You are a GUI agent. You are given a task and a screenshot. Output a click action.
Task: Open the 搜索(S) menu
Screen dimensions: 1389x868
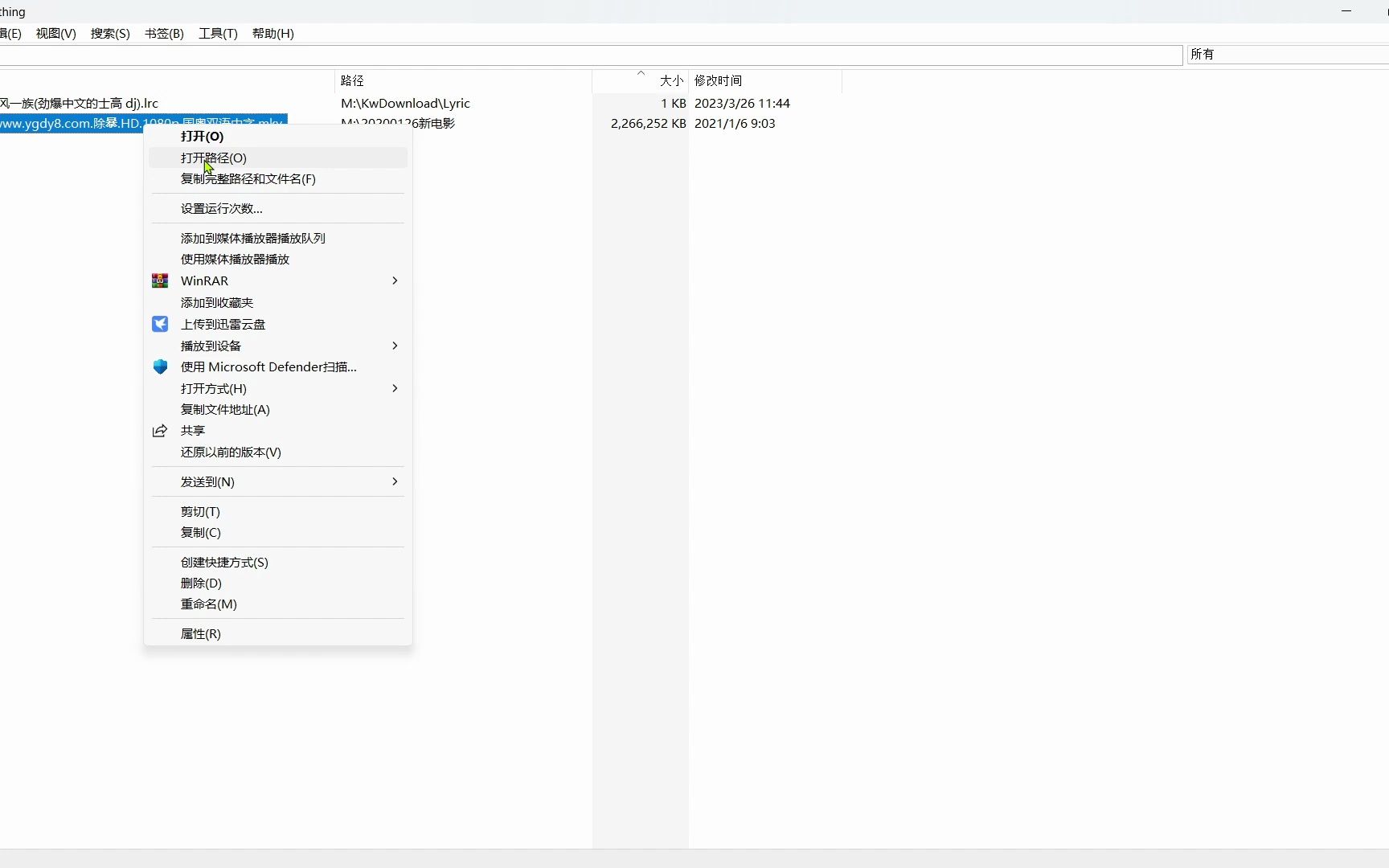pyautogui.click(x=110, y=33)
